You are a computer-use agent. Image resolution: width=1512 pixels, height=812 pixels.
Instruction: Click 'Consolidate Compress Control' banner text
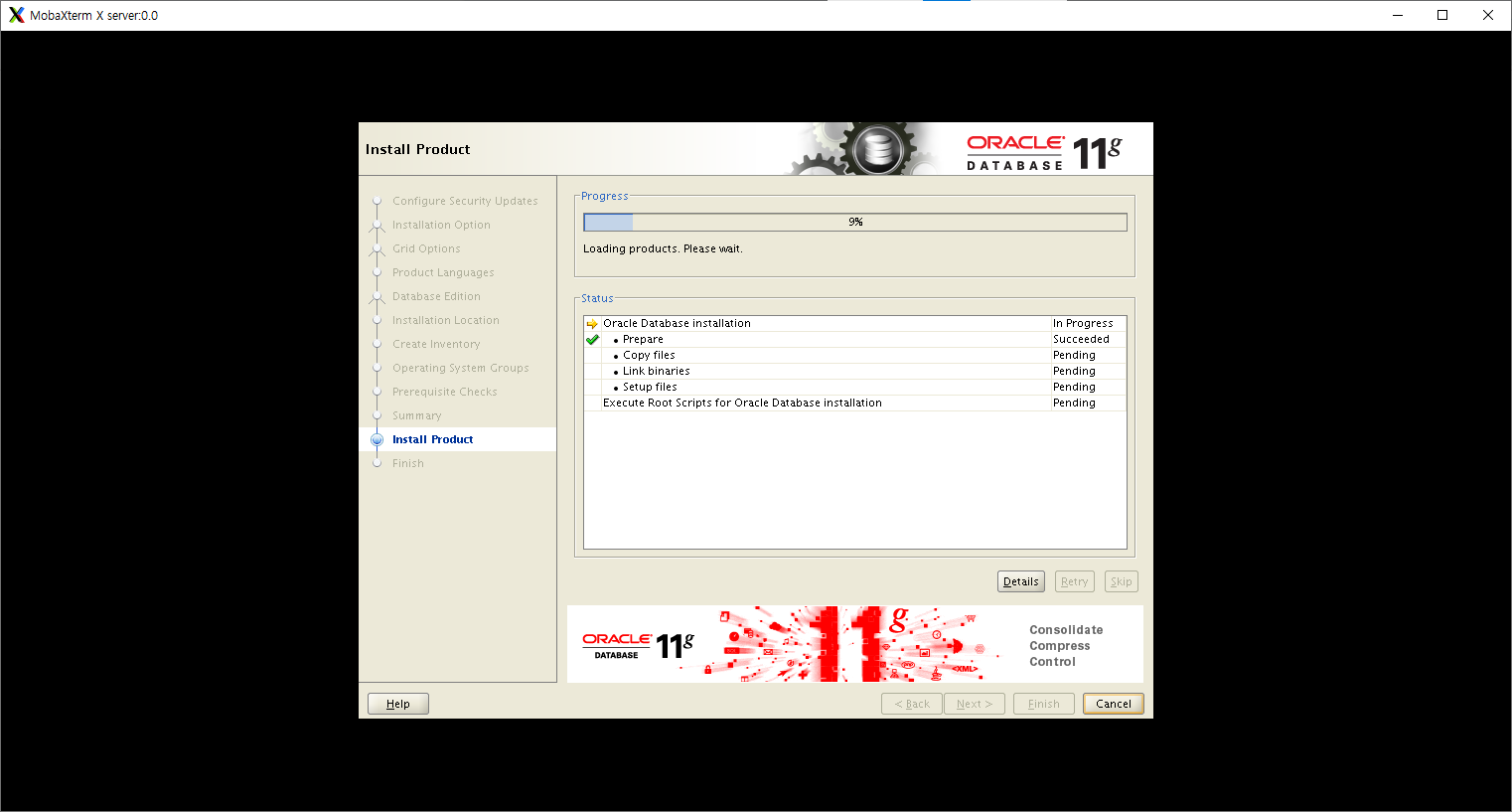pyautogui.click(x=1066, y=646)
